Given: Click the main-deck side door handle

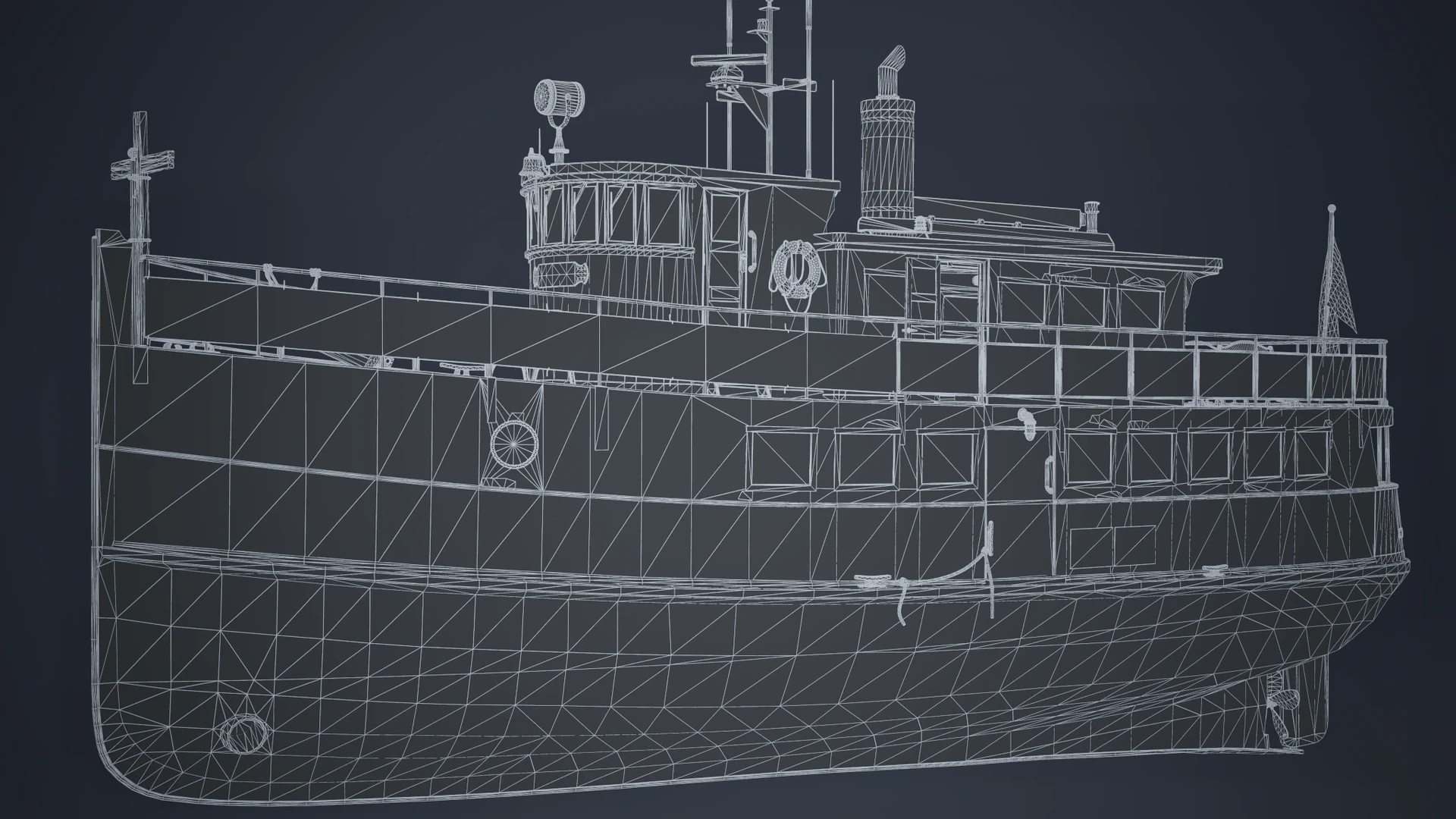Looking at the screenshot, I should (x=1048, y=476).
